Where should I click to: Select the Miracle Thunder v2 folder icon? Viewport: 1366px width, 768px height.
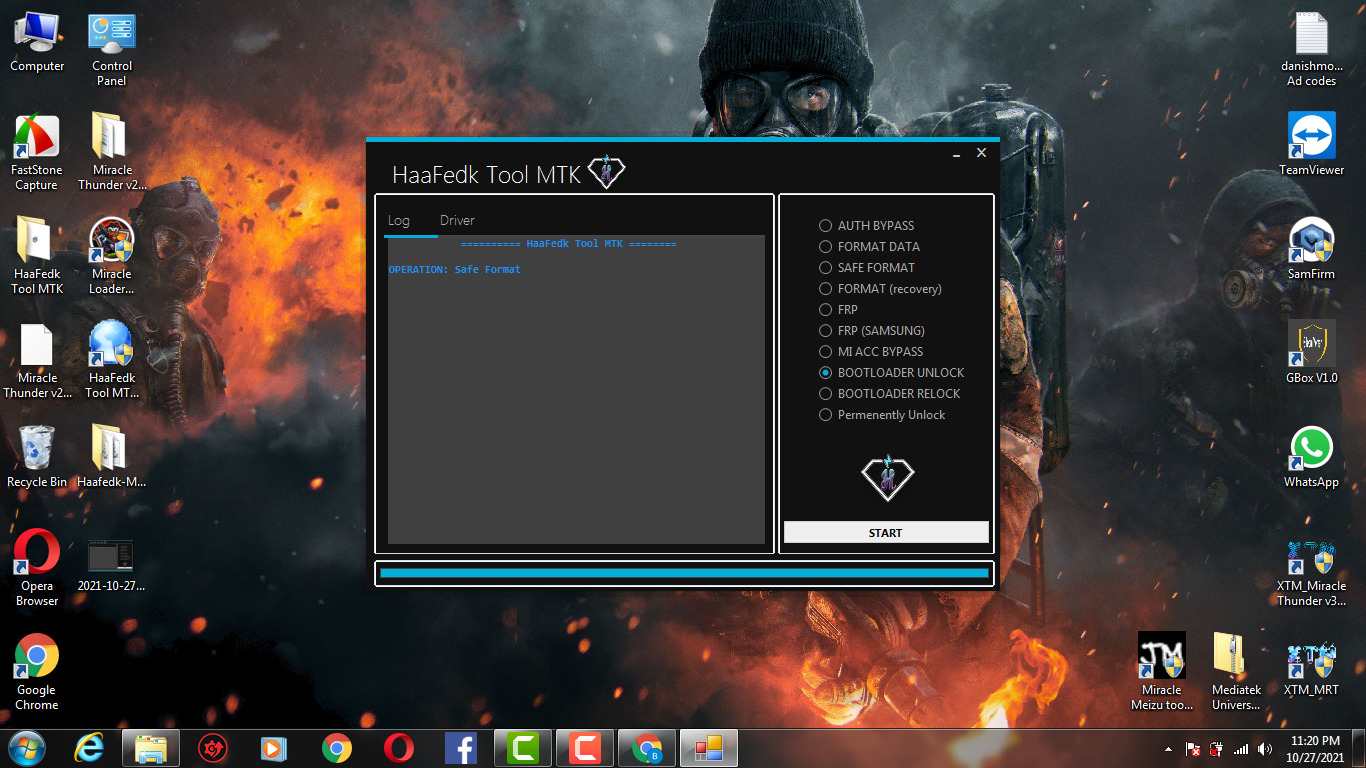click(x=112, y=153)
